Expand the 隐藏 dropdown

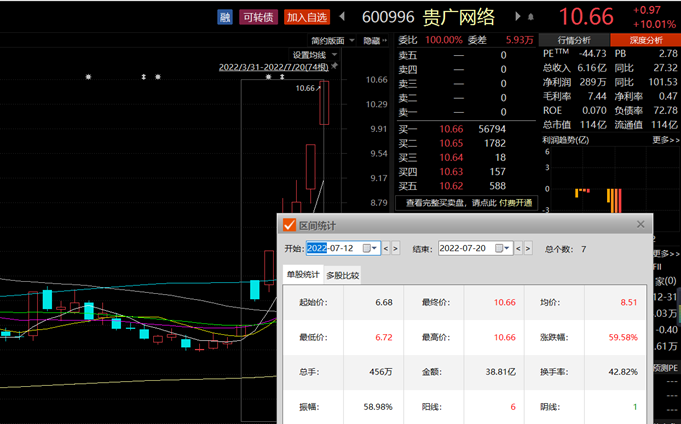point(374,40)
